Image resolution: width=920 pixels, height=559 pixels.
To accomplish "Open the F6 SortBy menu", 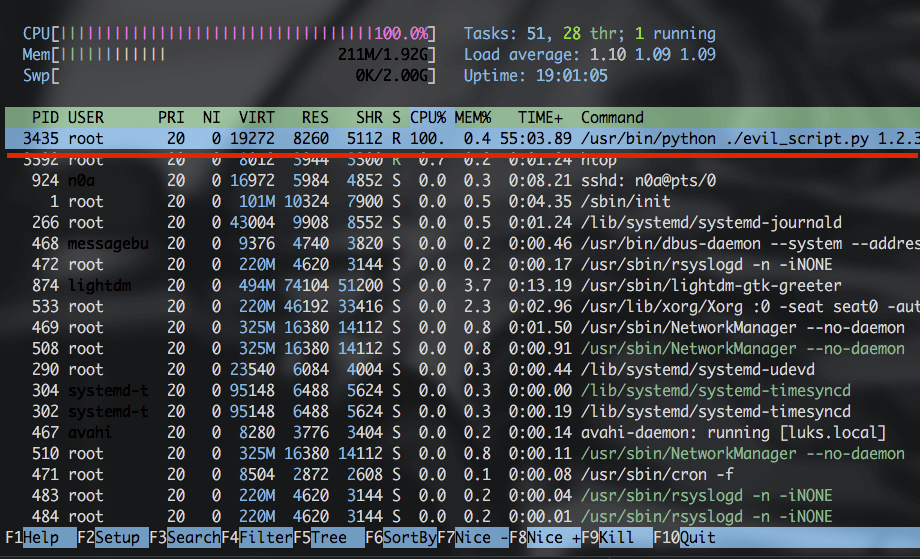I will 401,537.
